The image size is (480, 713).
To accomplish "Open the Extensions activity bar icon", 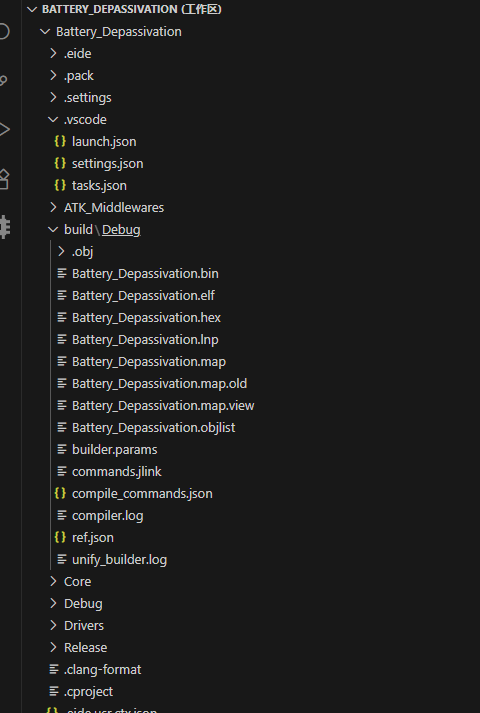I will click(x=4, y=179).
